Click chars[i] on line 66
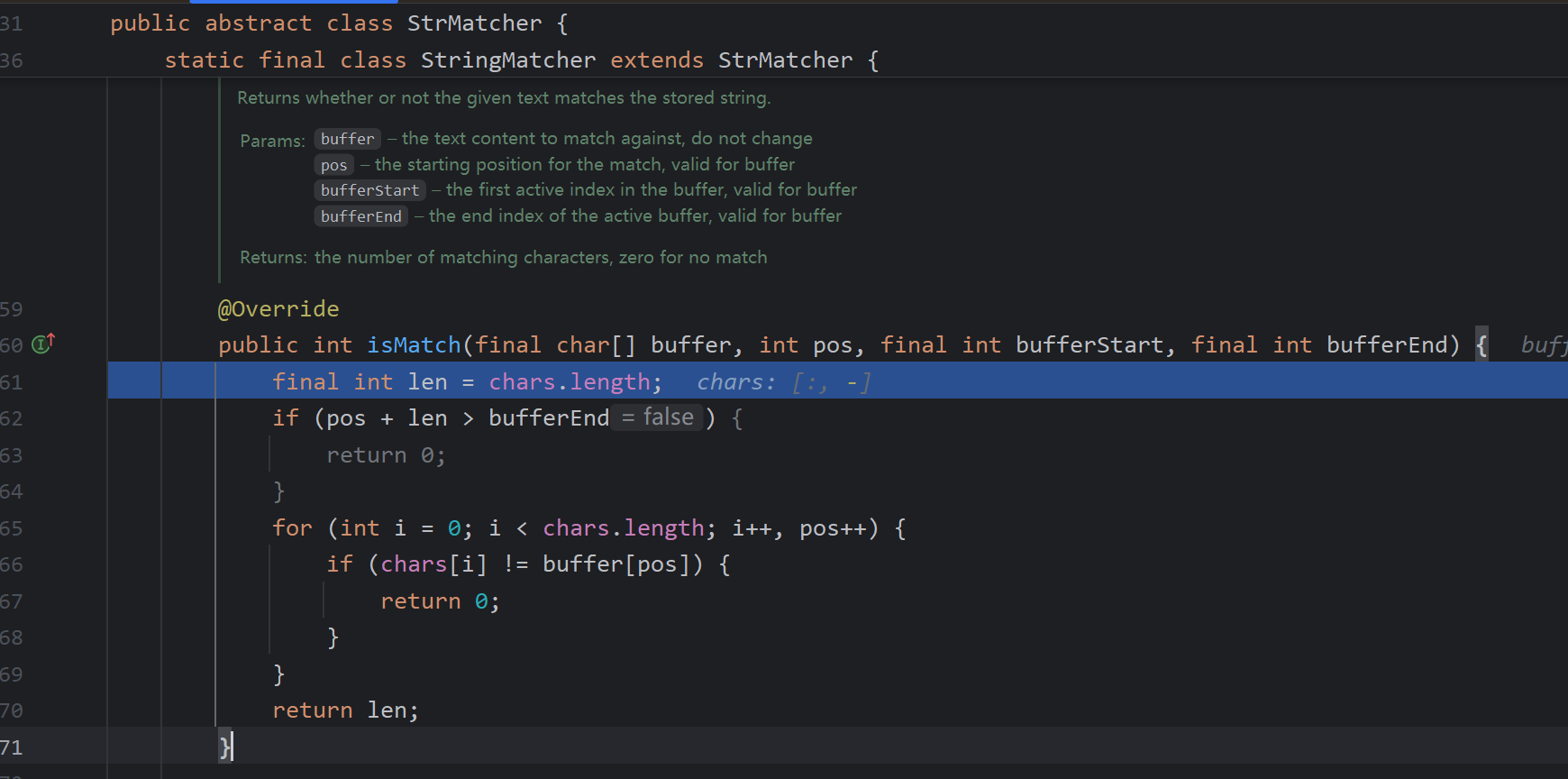 434,564
